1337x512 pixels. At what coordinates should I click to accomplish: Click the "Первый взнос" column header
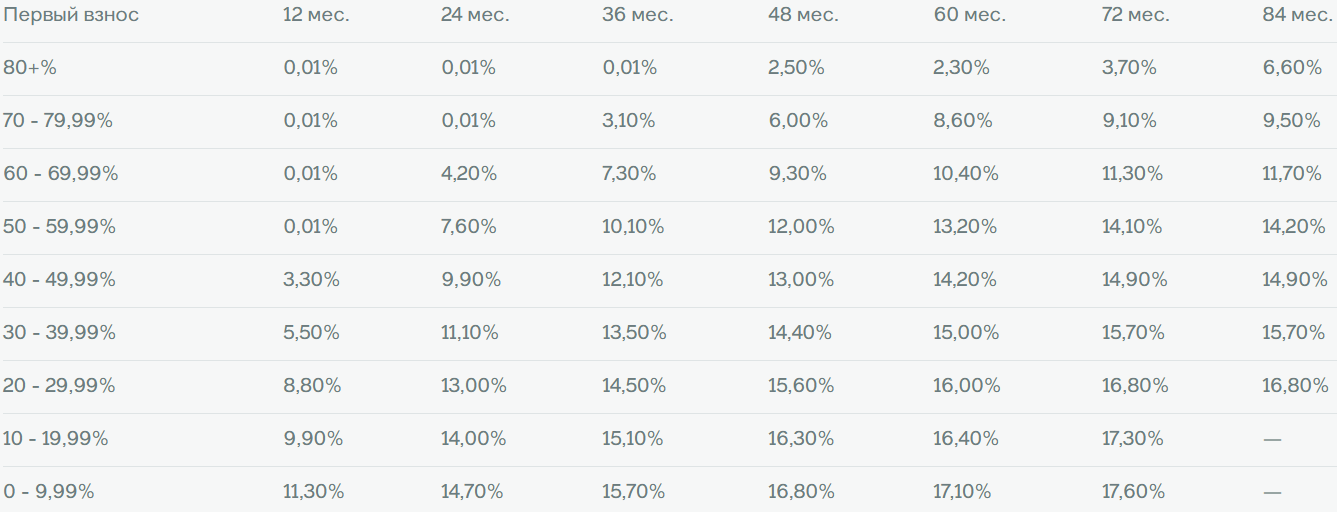[71, 15]
